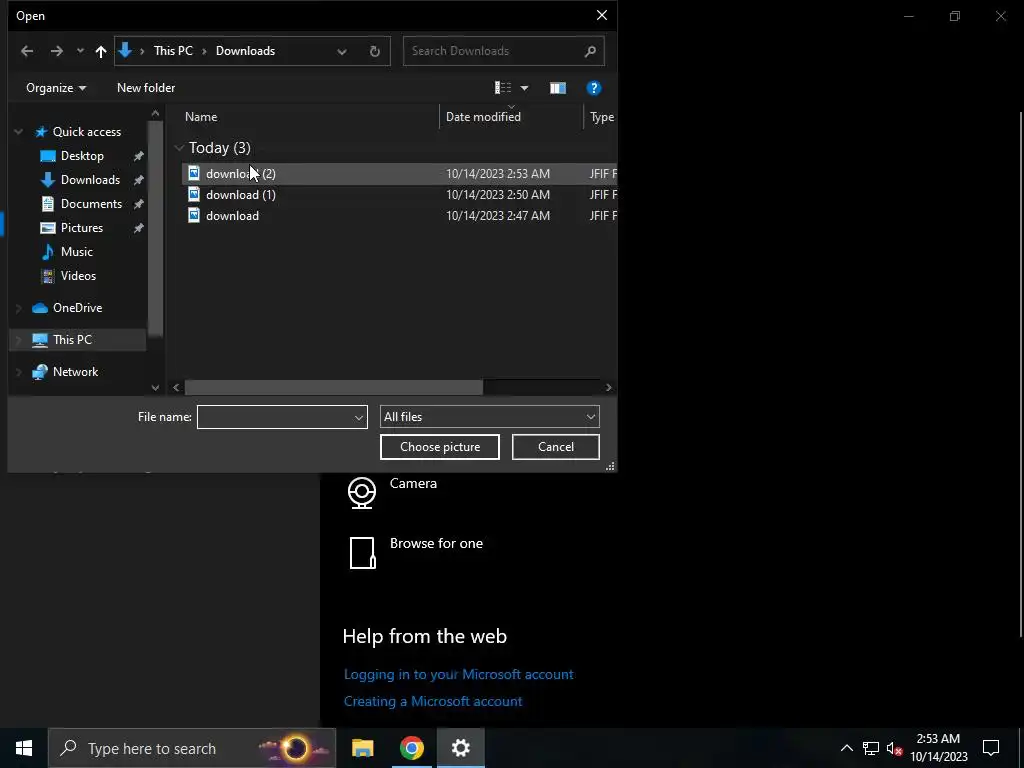Open the Organize menu
This screenshot has width=1024, height=768.
56,88
